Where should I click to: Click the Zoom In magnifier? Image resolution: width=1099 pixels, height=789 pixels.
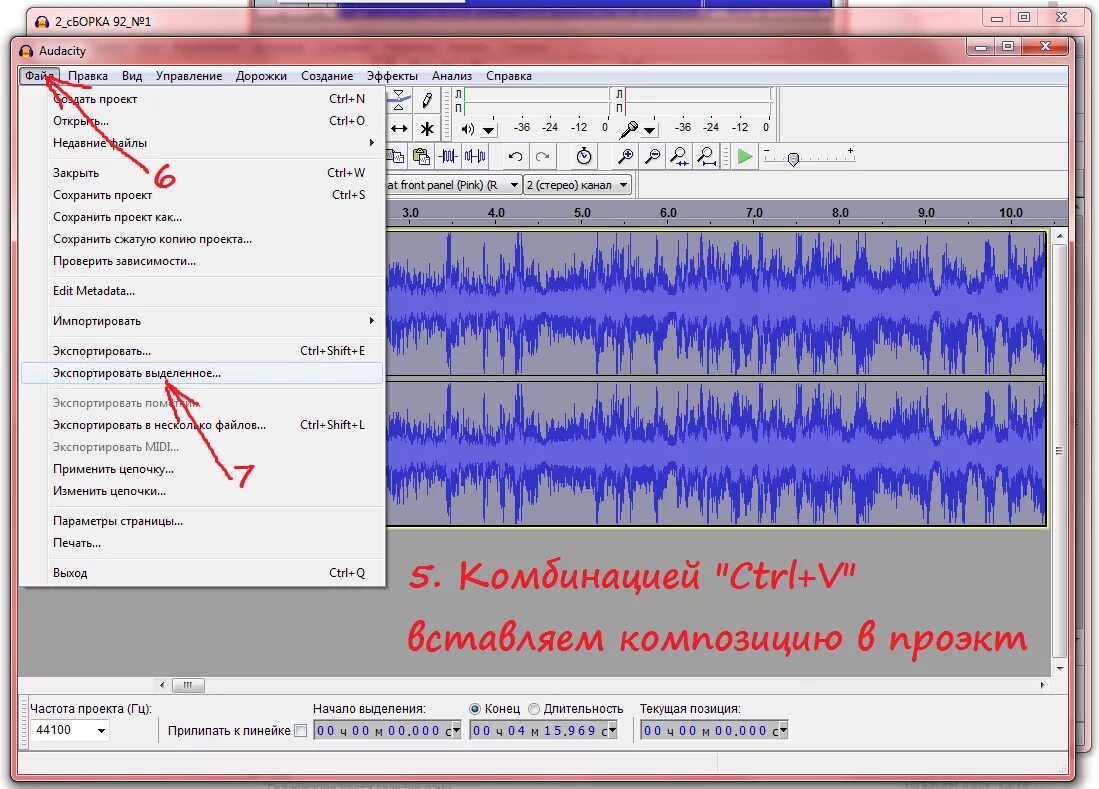[625, 156]
